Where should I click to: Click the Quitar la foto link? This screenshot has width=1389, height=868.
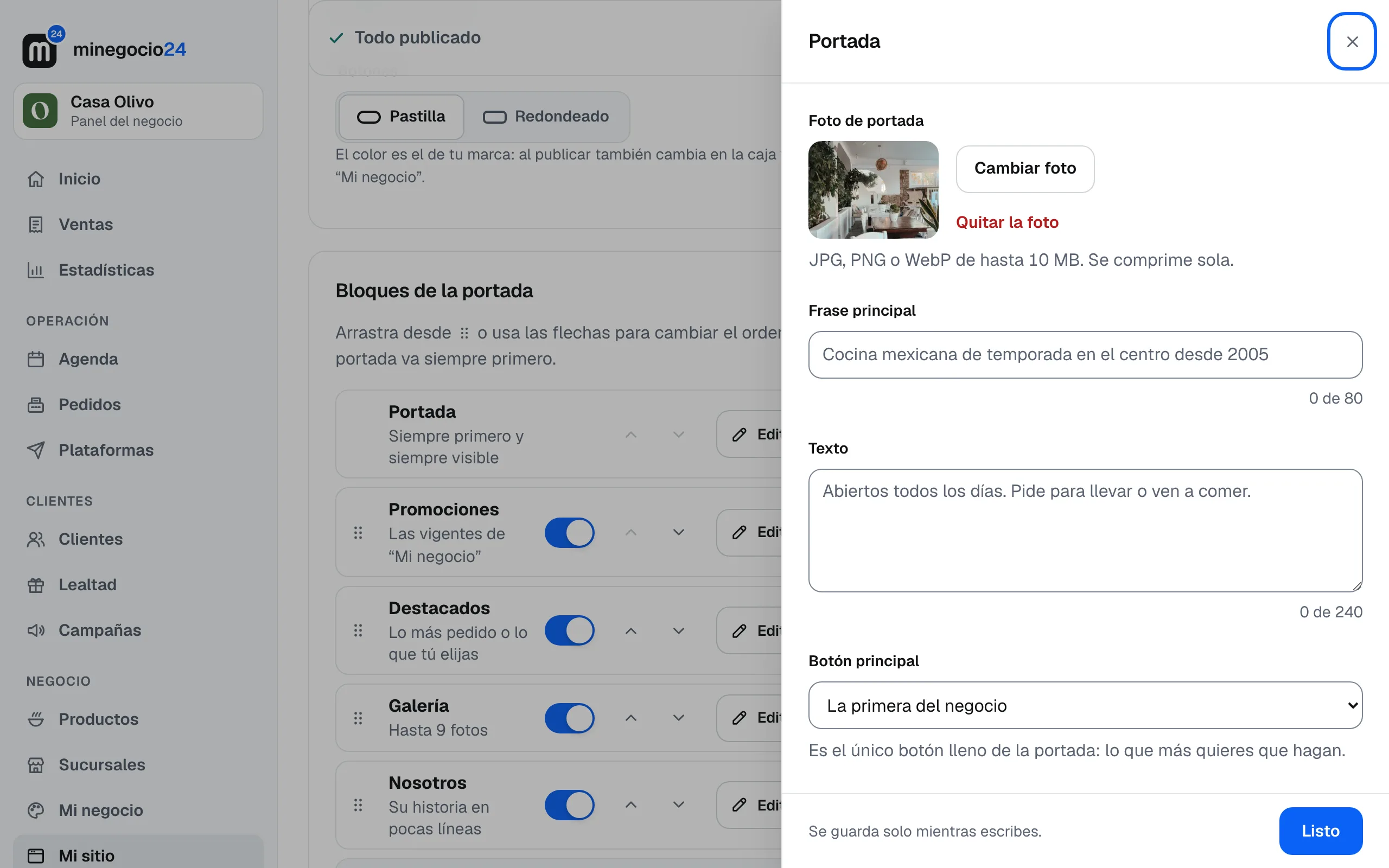coord(1008,222)
